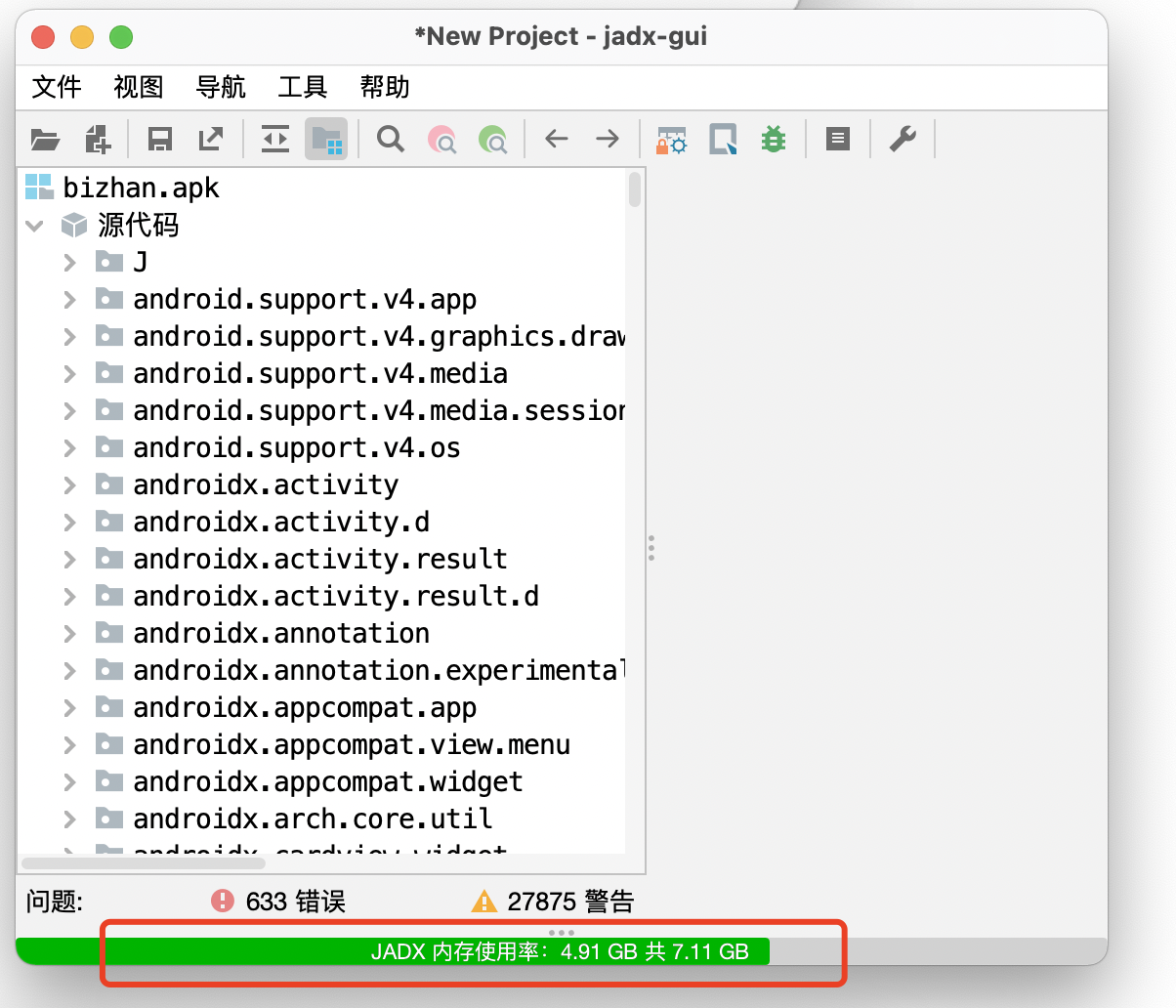Screen dimensions: 1176x1008
Task: Open preferences using the wrench icon
Action: (x=903, y=139)
